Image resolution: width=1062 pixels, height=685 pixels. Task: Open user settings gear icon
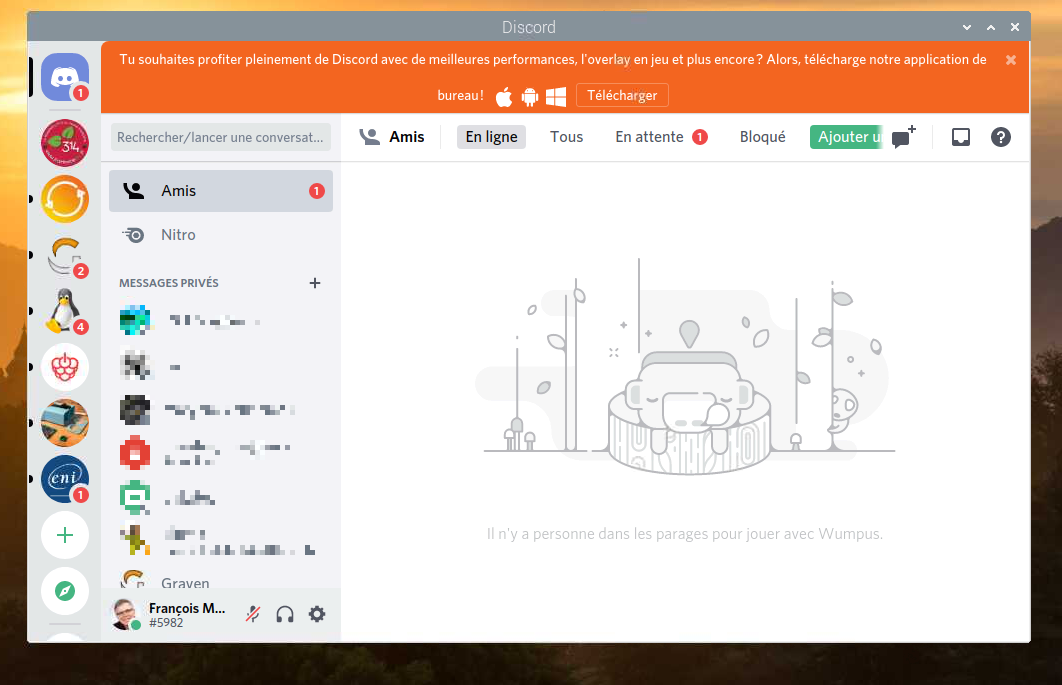317,615
